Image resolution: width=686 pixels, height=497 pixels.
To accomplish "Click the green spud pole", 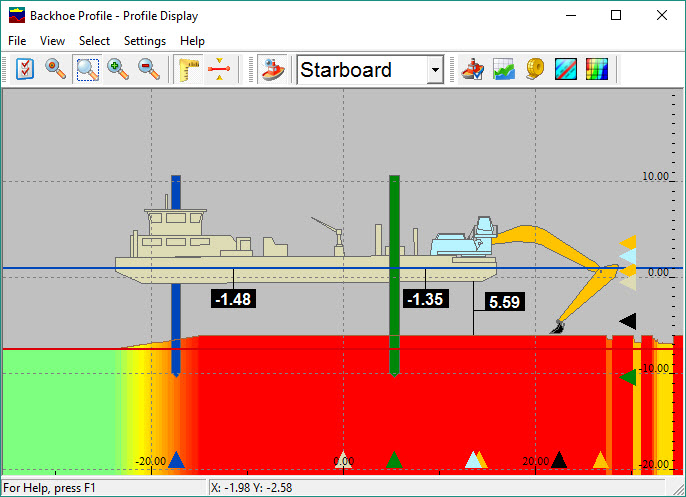I will pos(394,276).
